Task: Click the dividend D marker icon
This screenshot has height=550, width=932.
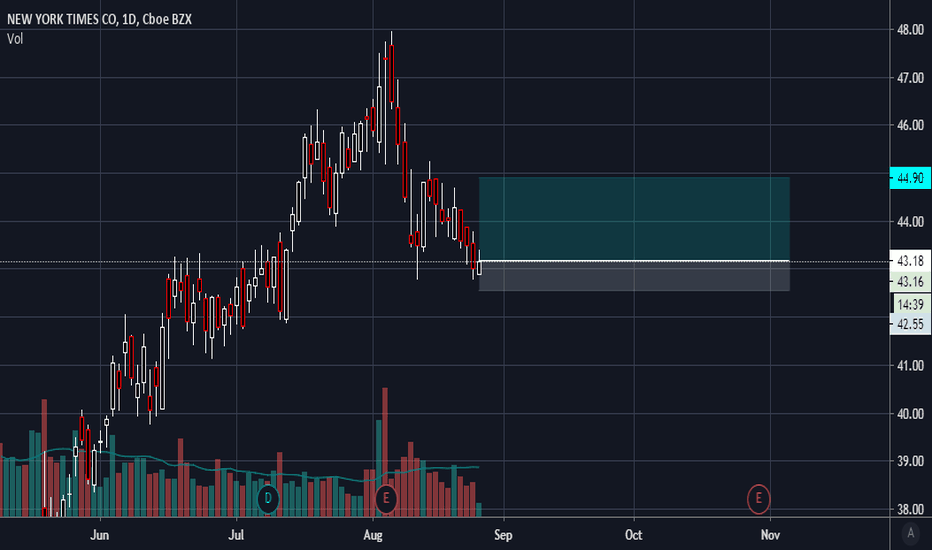Action: pyautogui.click(x=268, y=498)
